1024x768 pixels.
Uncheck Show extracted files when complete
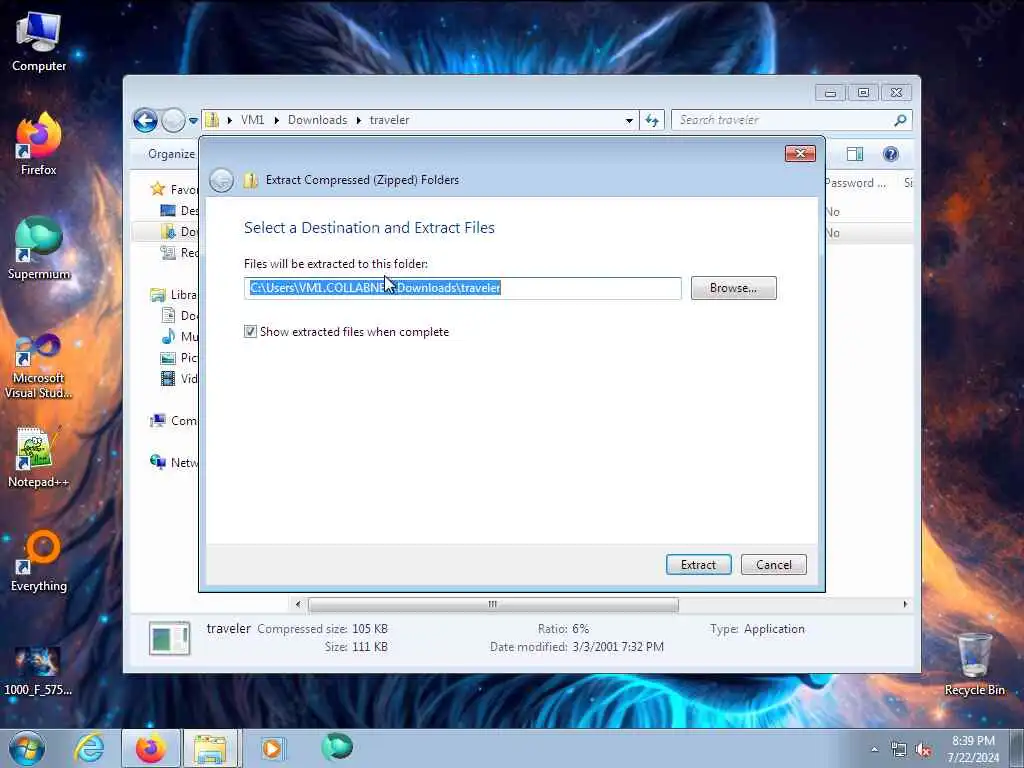tap(250, 332)
